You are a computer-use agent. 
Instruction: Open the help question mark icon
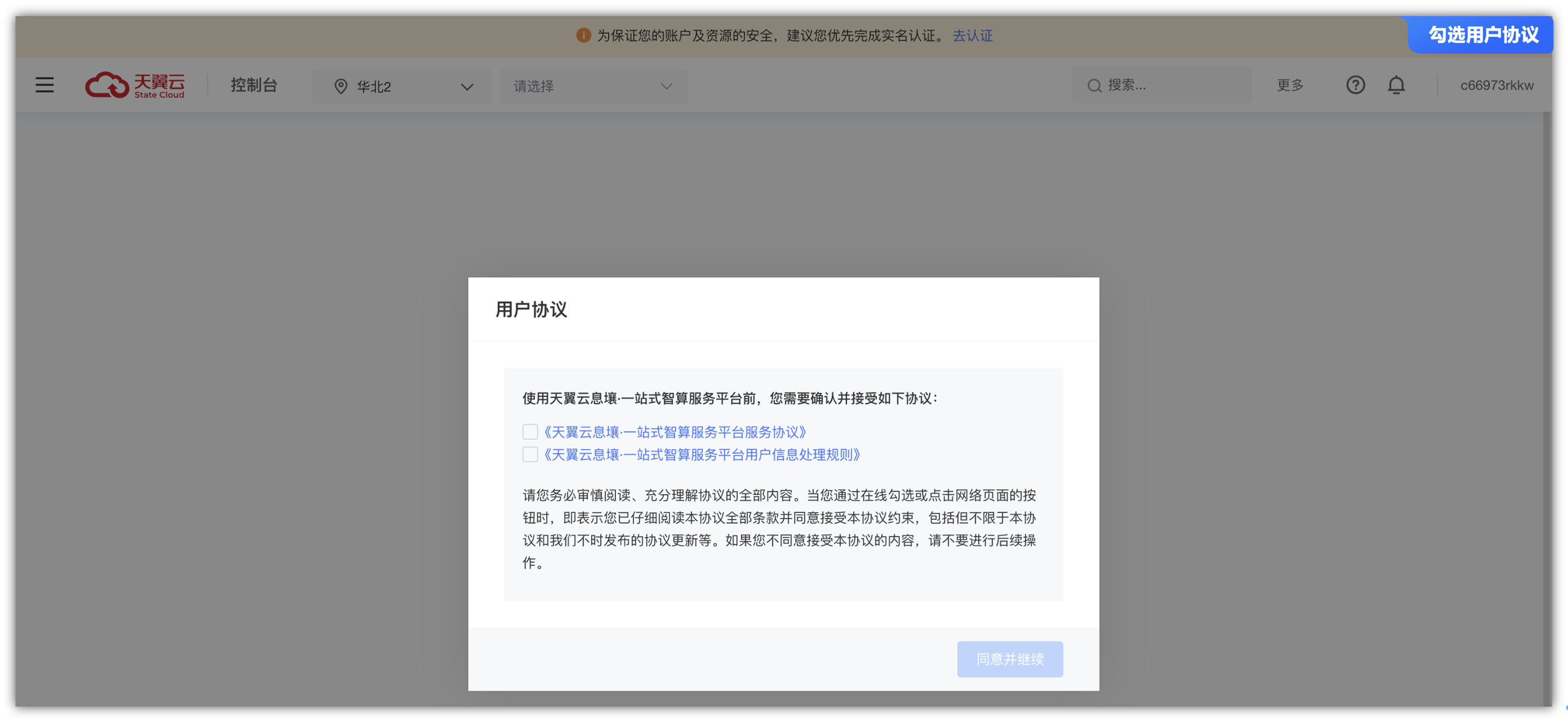(x=1355, y=85)
